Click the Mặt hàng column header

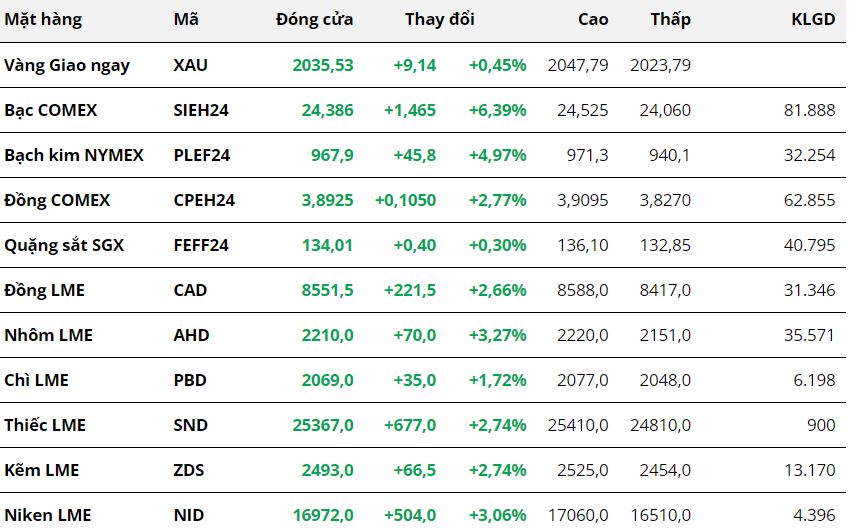43,19
